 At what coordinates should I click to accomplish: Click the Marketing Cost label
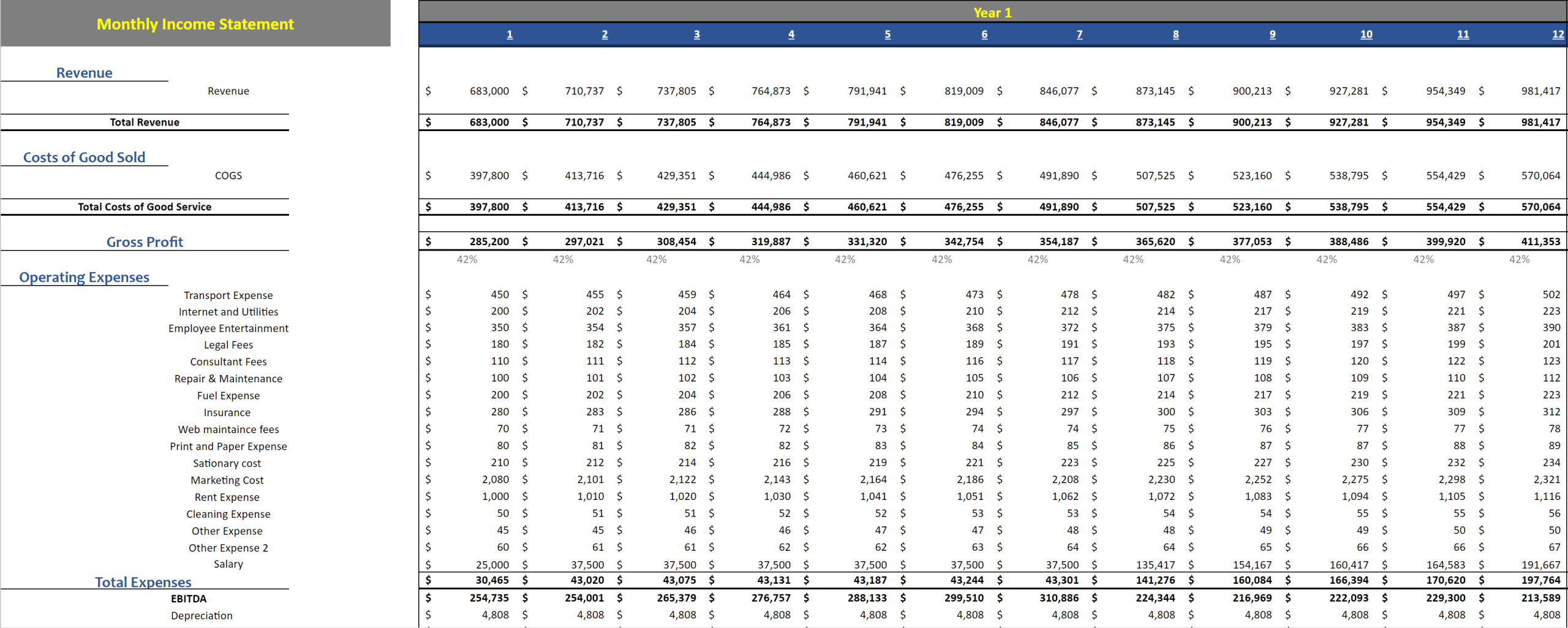(227, 480)
